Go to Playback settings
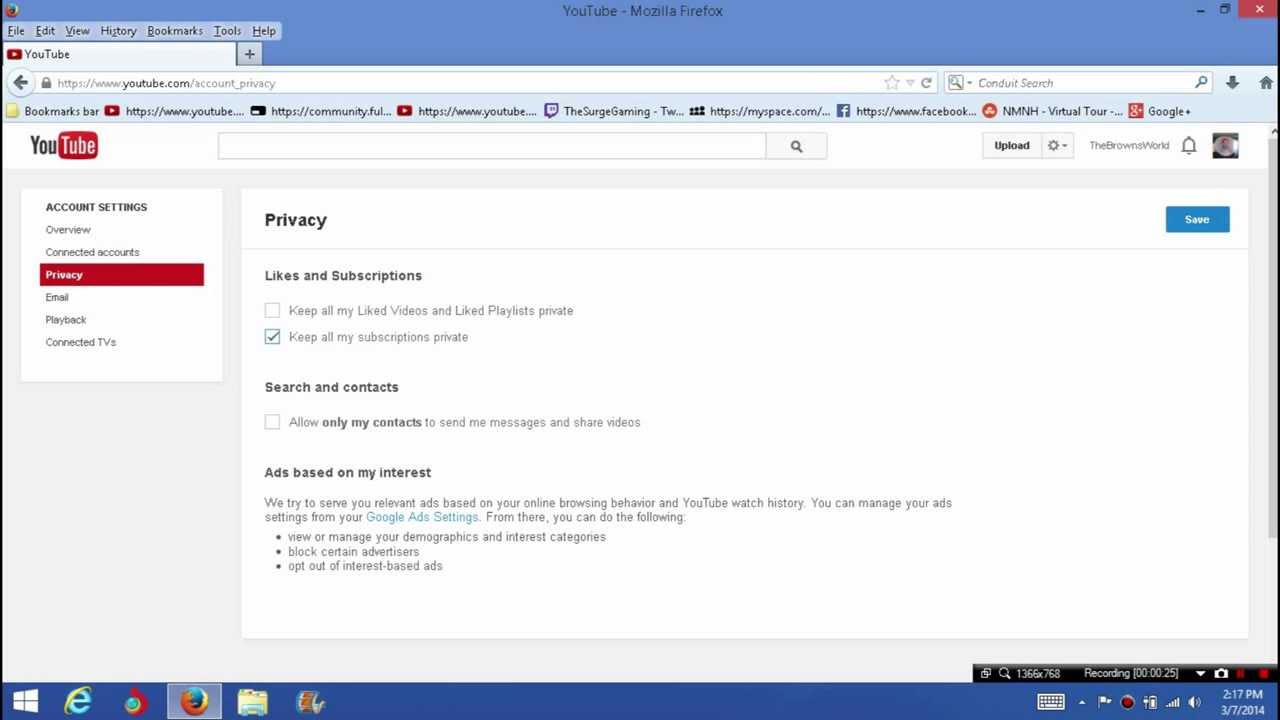The image size is (1280, 720). pos(66,320)
